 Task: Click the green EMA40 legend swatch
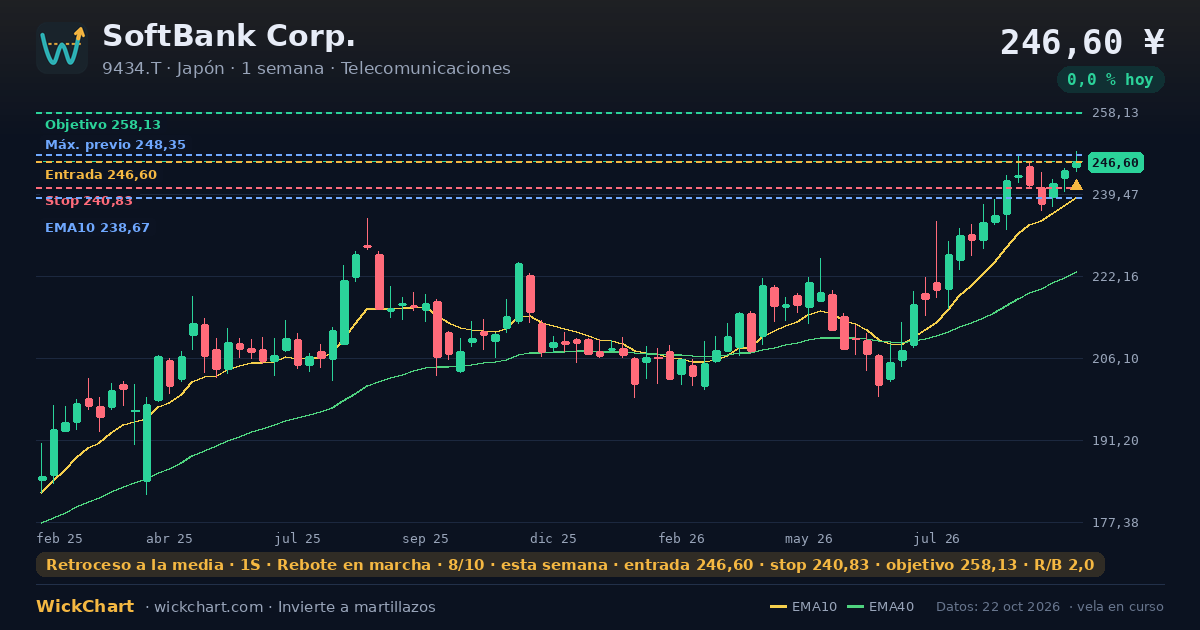[x=856, y=607]
